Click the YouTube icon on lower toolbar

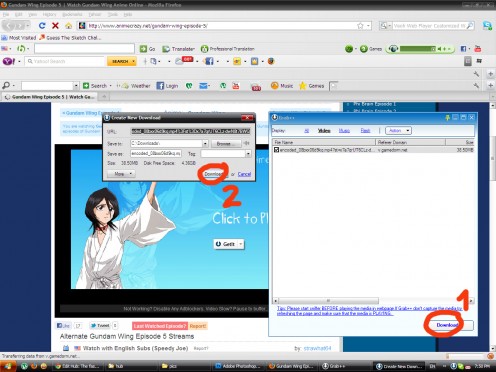(x=236, y=86)
